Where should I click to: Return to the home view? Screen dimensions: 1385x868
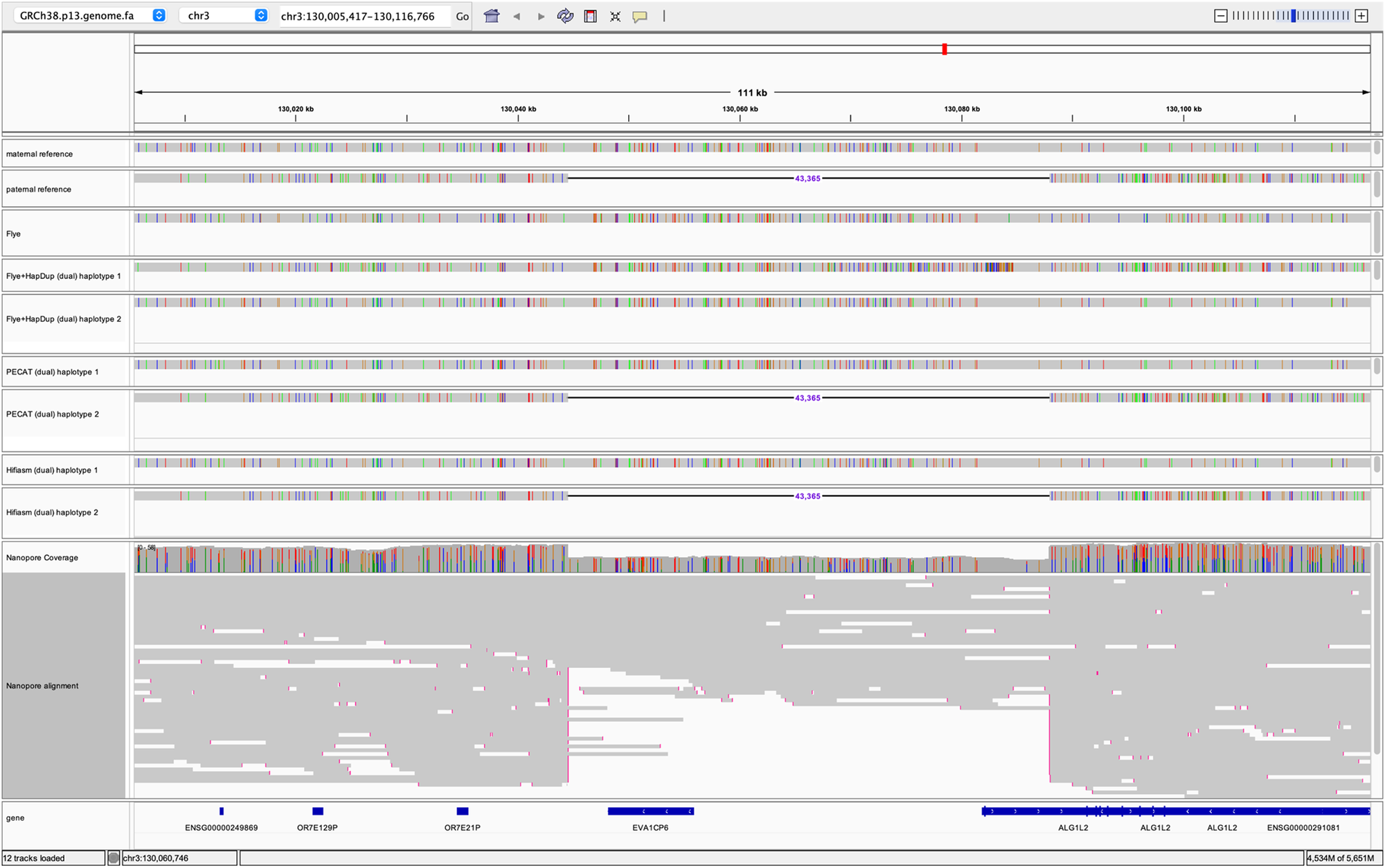(492, 16)
